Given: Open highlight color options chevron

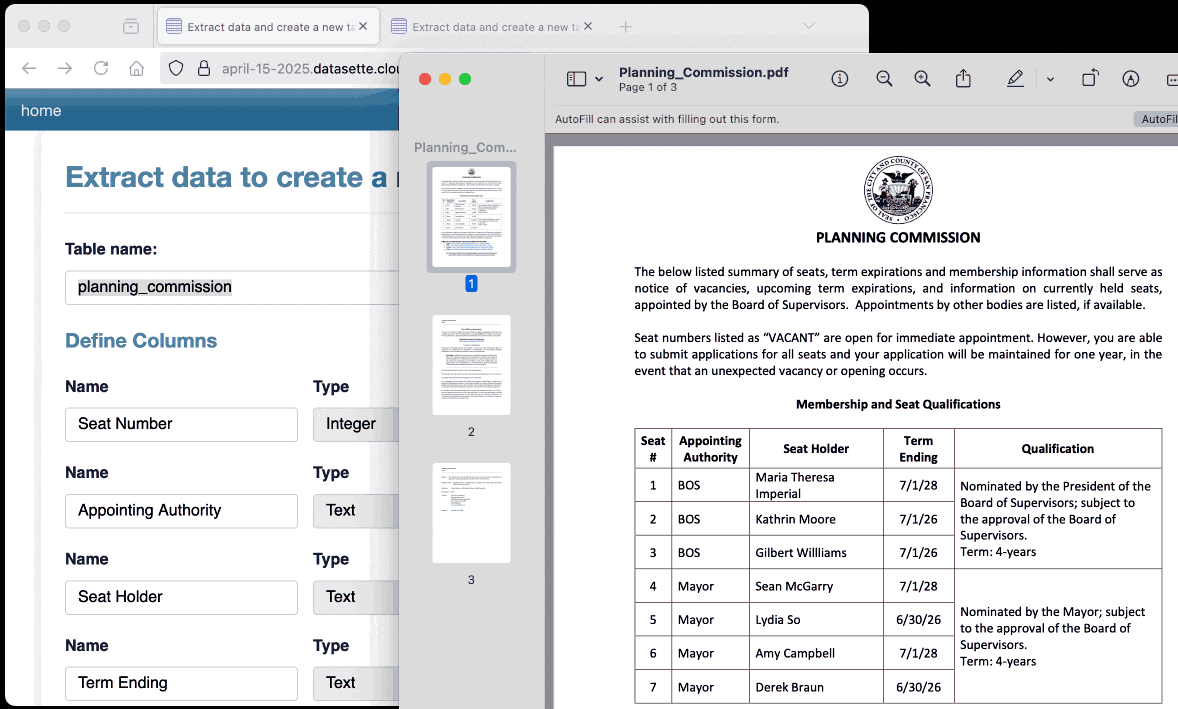Looking at the screenshot, I should point(1050,79).
